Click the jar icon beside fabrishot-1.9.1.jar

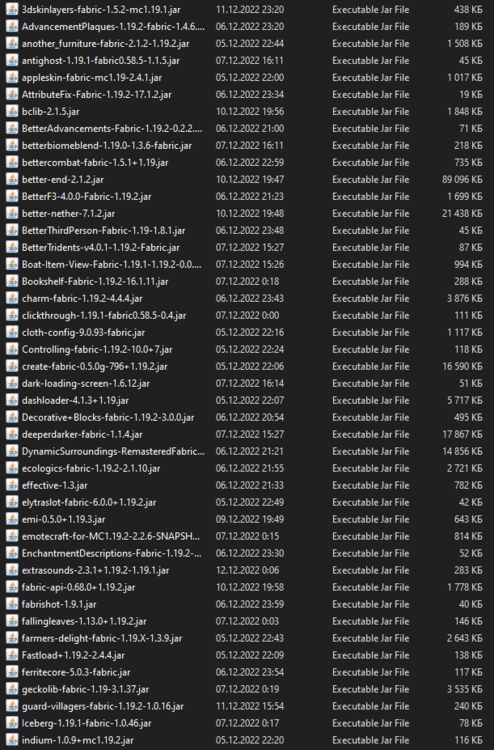12,604
